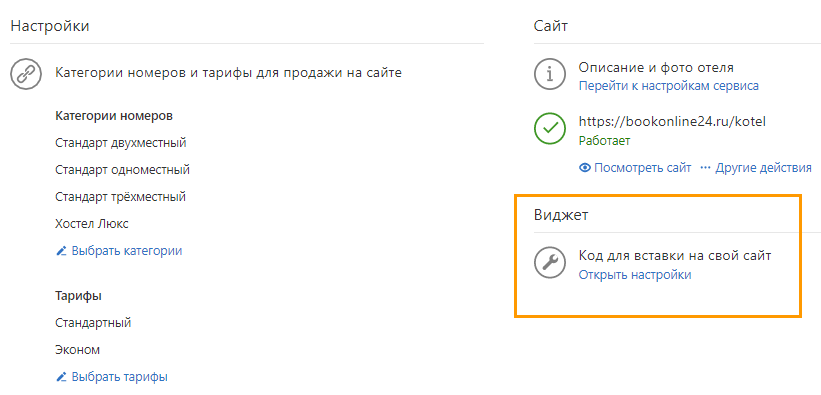Image resolution: width=821 pixels, height=395 pixels.
Task: Click pencil icon next to Выбрать тарифы
Action: pos(61,377)
